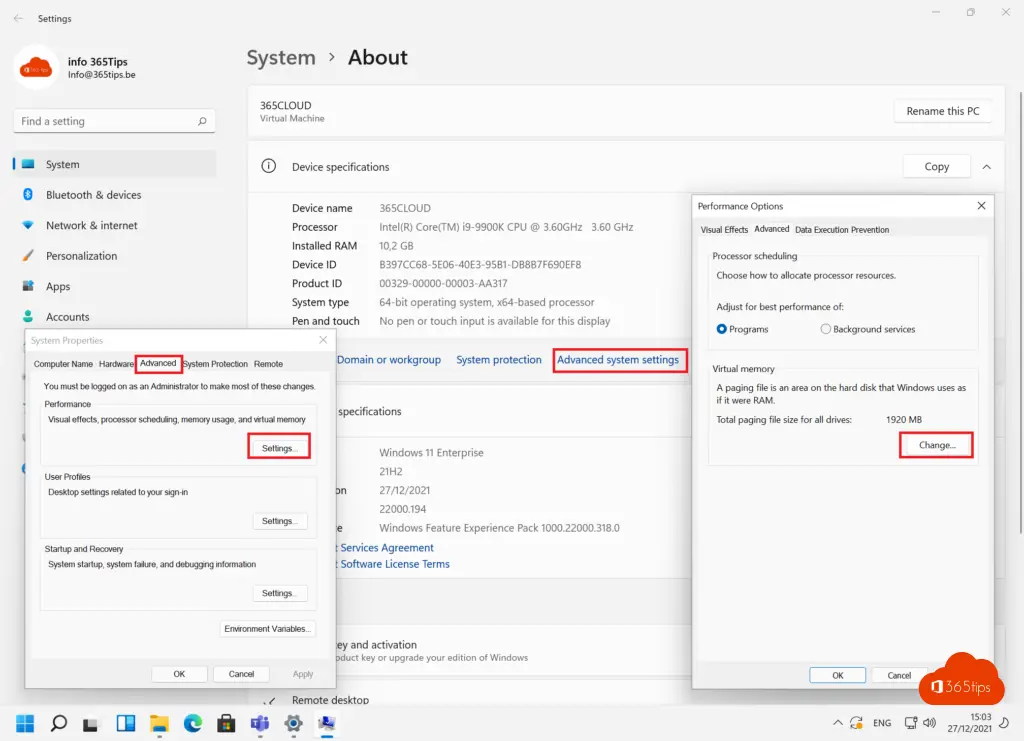Image resolution: width=1024 pixels, height=741 pixels.
Task: Switch to Visual Effects tab
Action: (x=724, y=230)
